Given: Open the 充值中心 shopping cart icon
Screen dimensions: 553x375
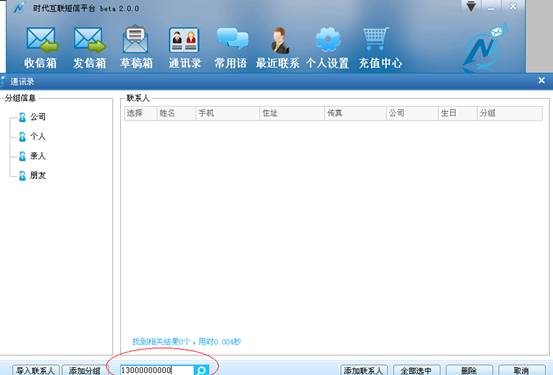Looking at the screenshot, I should pos(380,47).
